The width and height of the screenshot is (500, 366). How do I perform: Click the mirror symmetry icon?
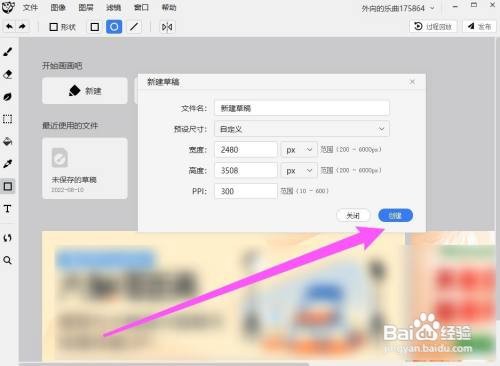point(167,27)
